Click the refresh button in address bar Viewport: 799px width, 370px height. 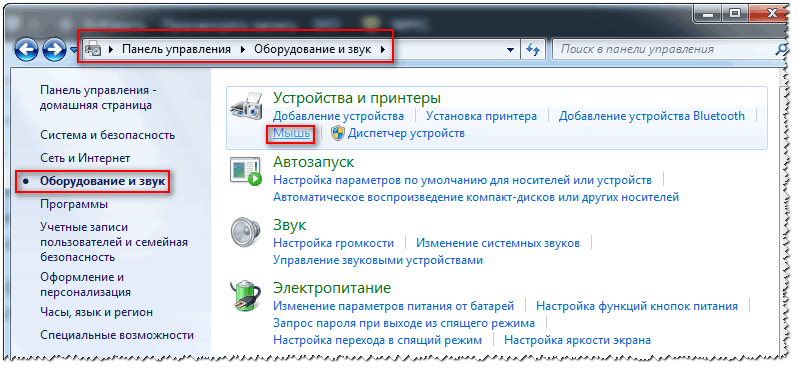click(532, 50)
